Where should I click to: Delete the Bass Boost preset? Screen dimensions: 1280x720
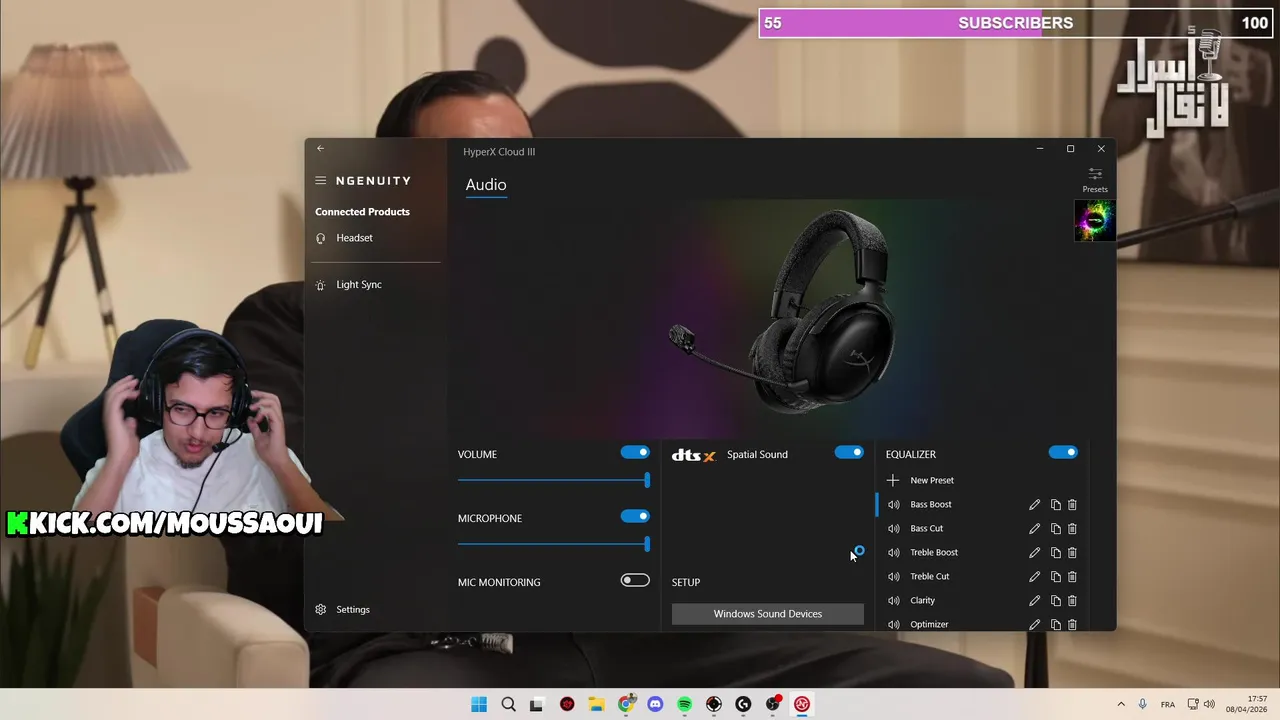pyautogui.click(x=1072, y=504)
